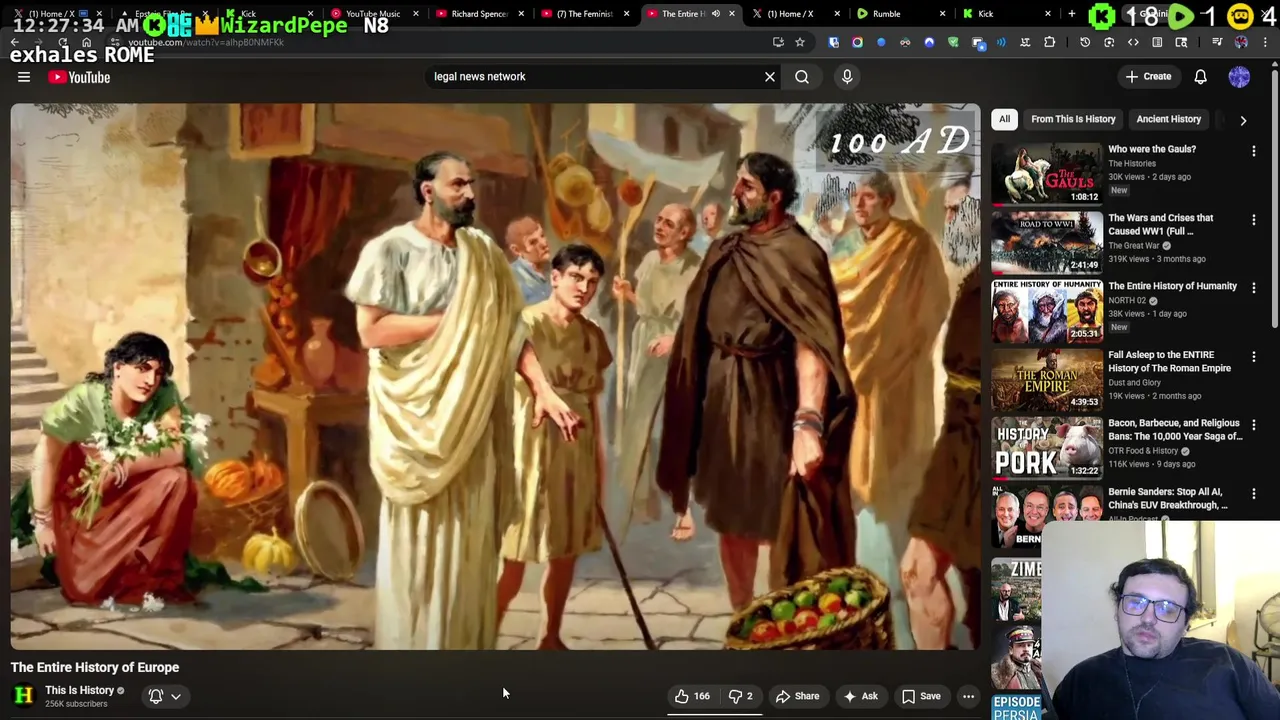The width and height of the screenshot is (1280, 720).
Task: Open the This Is History channel avatar
Action: click(x=24, y=695)
